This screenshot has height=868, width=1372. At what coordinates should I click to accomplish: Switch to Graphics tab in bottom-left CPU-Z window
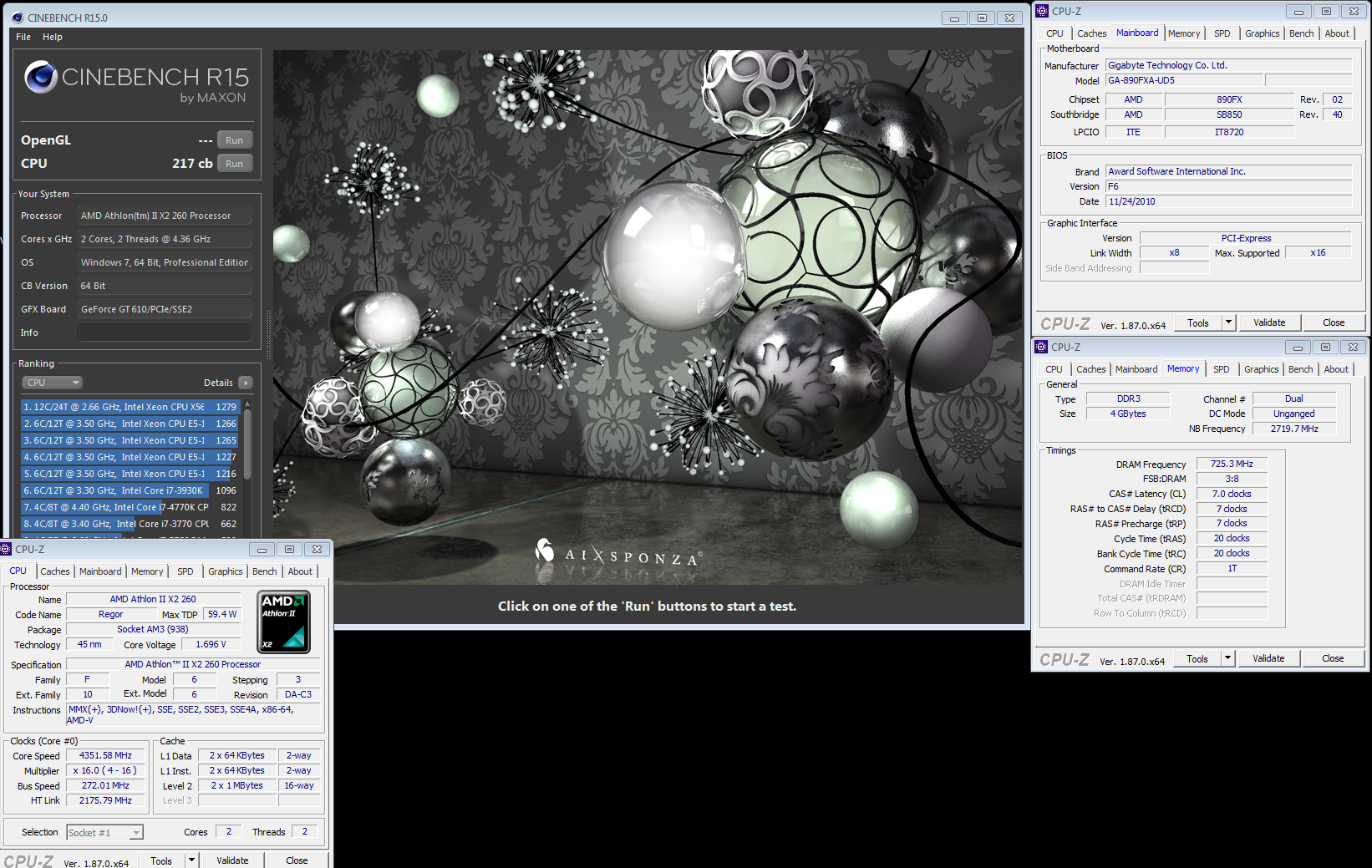[x=226, y=571]
